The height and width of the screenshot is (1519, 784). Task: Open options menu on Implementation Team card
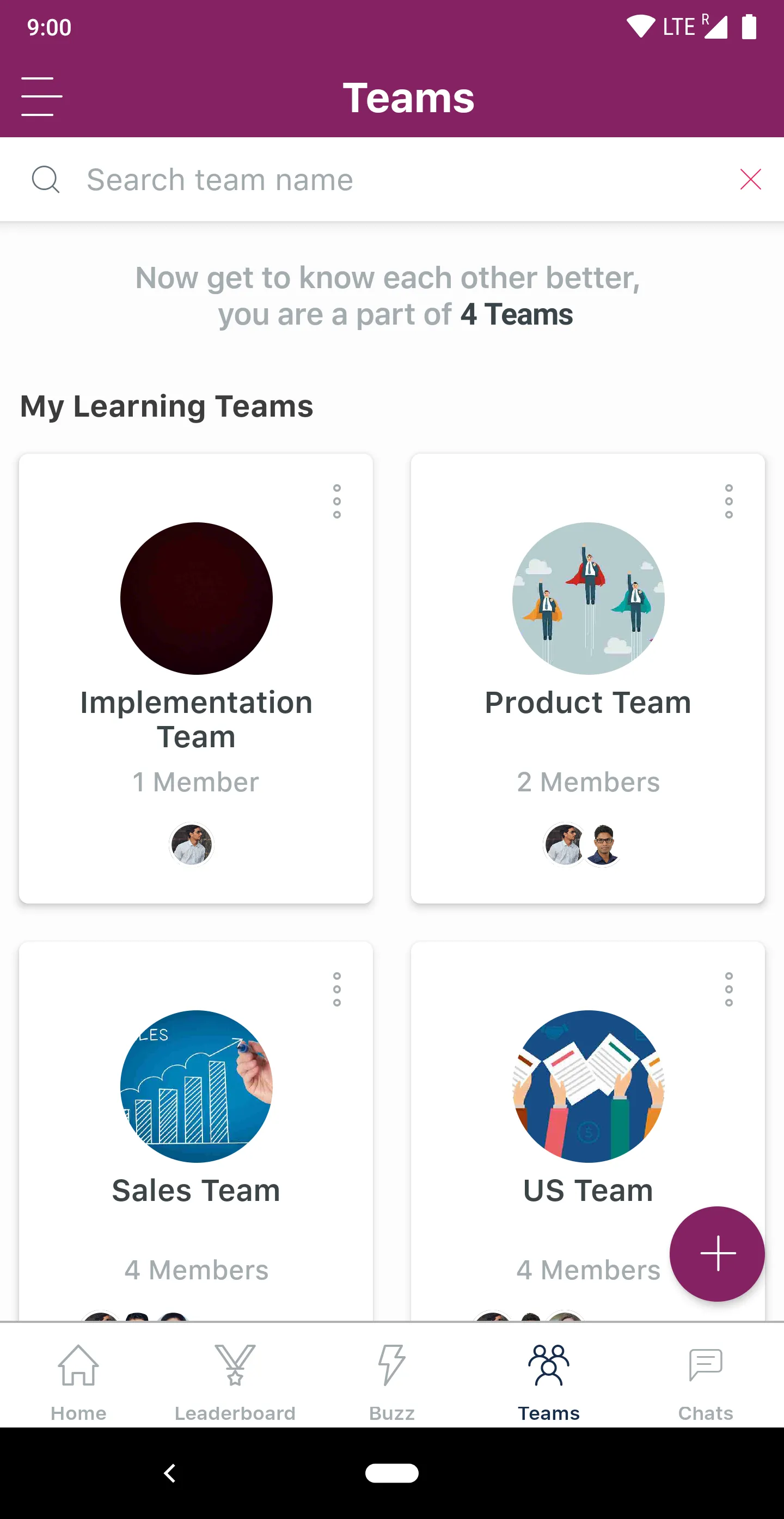[x=337, y=501]
